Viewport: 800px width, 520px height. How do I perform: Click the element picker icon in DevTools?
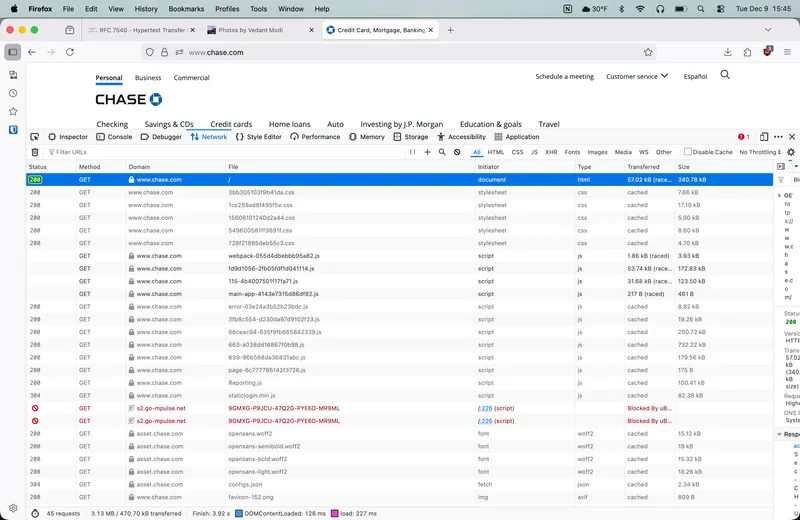34,137
